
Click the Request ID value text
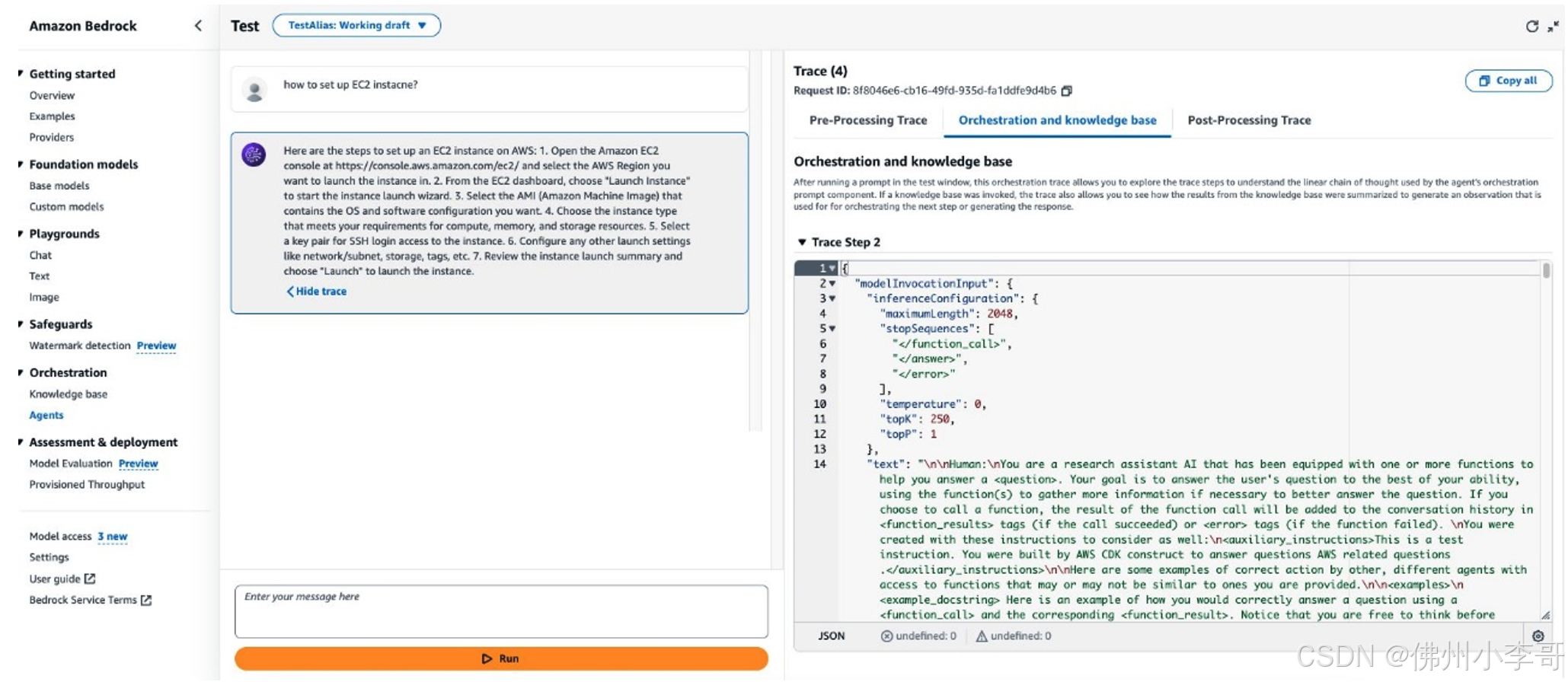(954, 91)
